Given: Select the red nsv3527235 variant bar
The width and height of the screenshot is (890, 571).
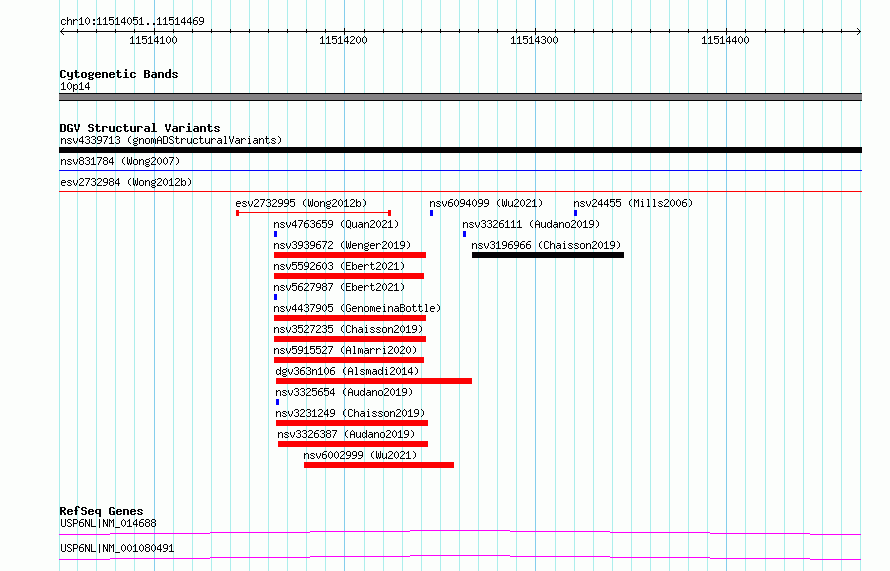Looking at the screenshot, I should pos(350,339).
